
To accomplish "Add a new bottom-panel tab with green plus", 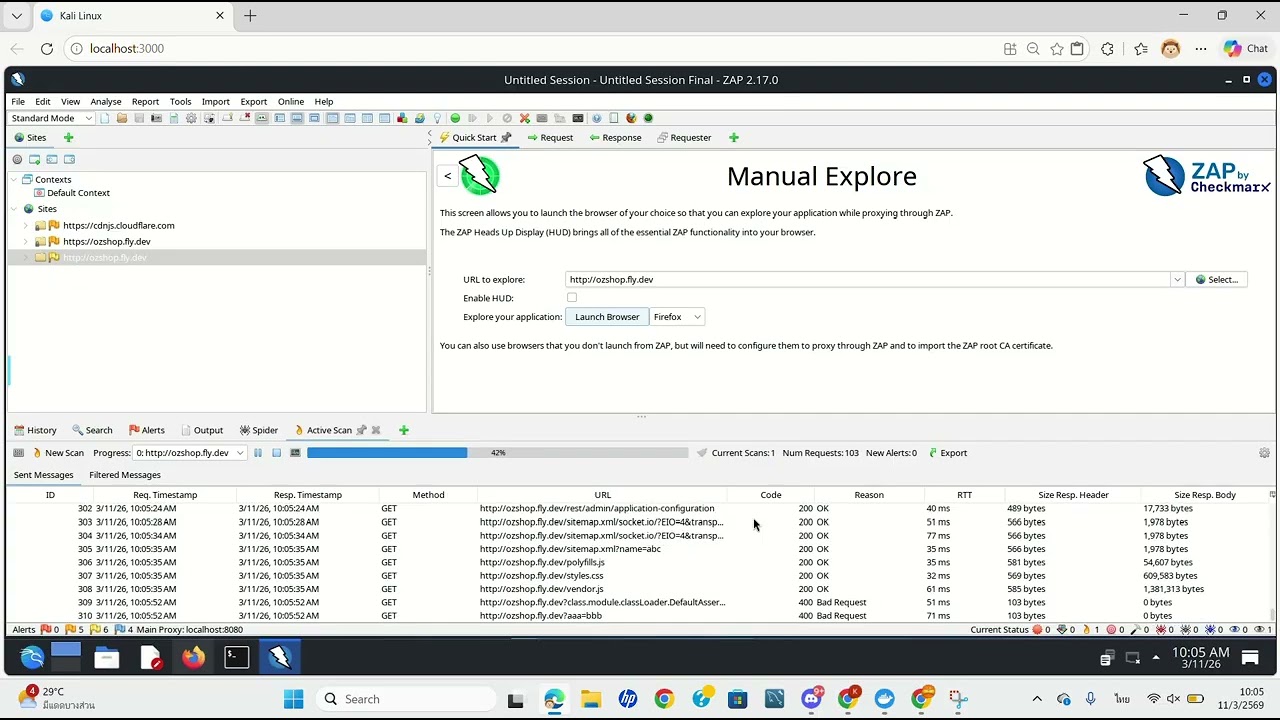I will pos(404,430).
